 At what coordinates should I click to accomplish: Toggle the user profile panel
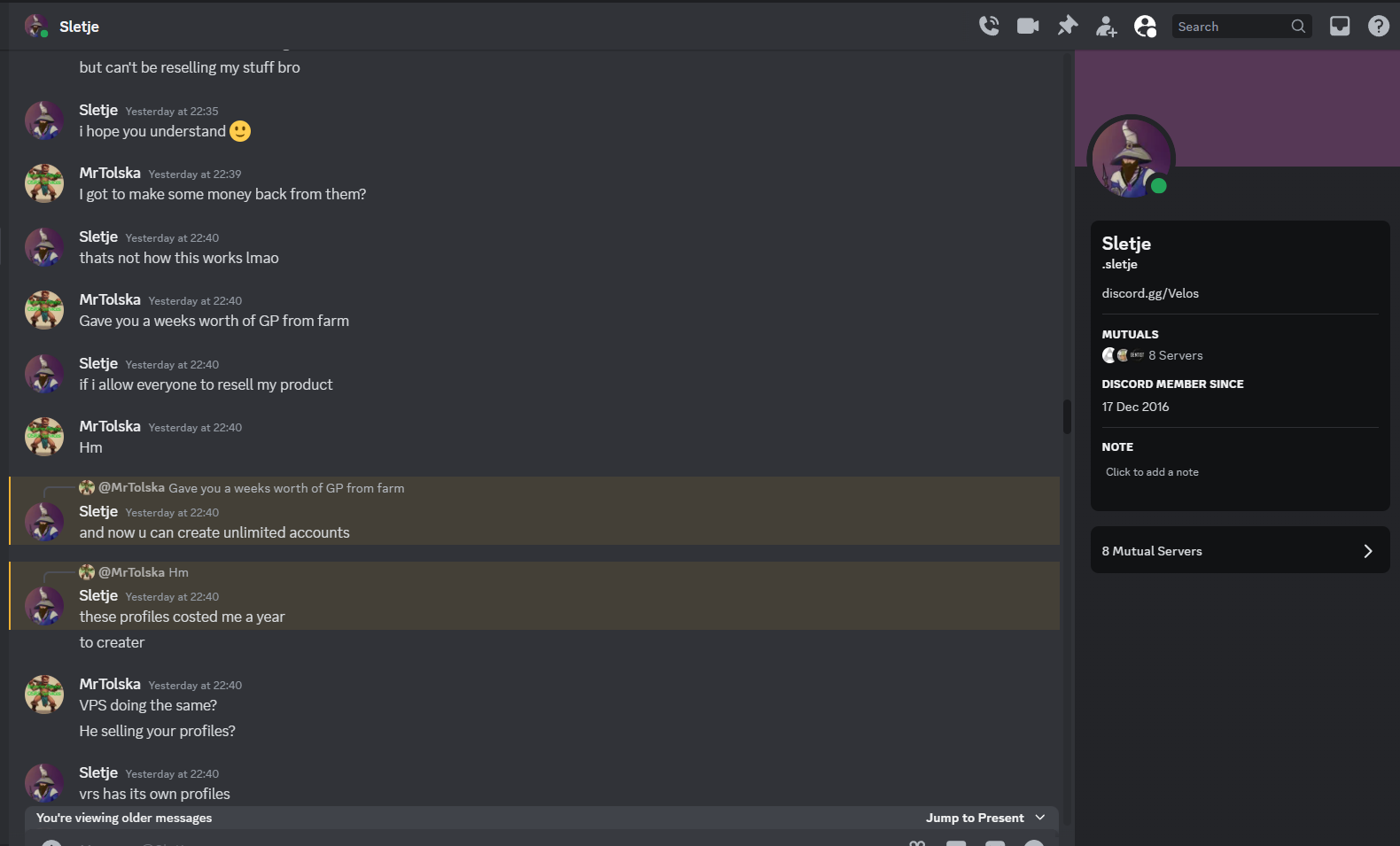[1145, 27]
